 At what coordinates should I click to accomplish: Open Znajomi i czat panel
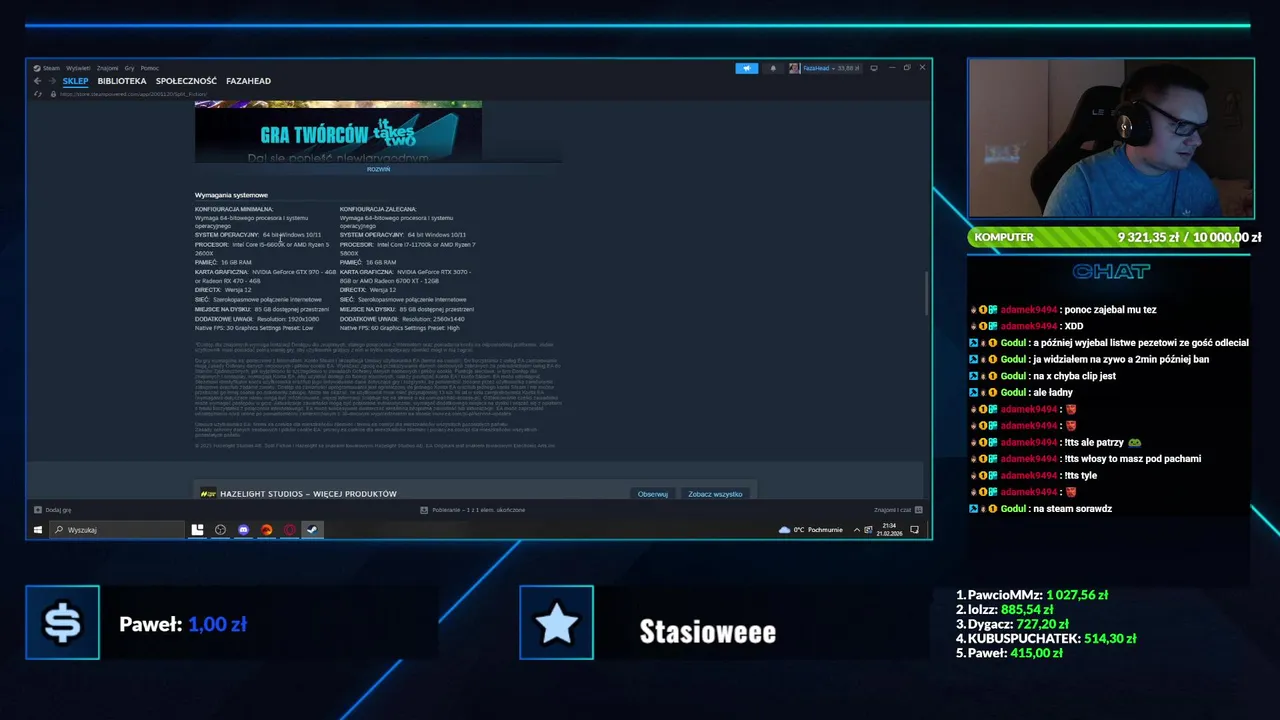click(x=897, y=510)
